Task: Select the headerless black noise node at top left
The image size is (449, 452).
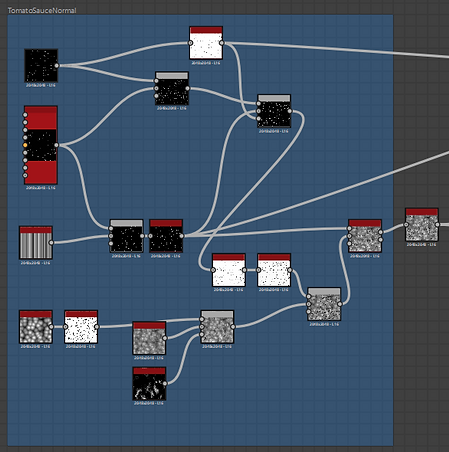Action: click(x=41, y=65)
